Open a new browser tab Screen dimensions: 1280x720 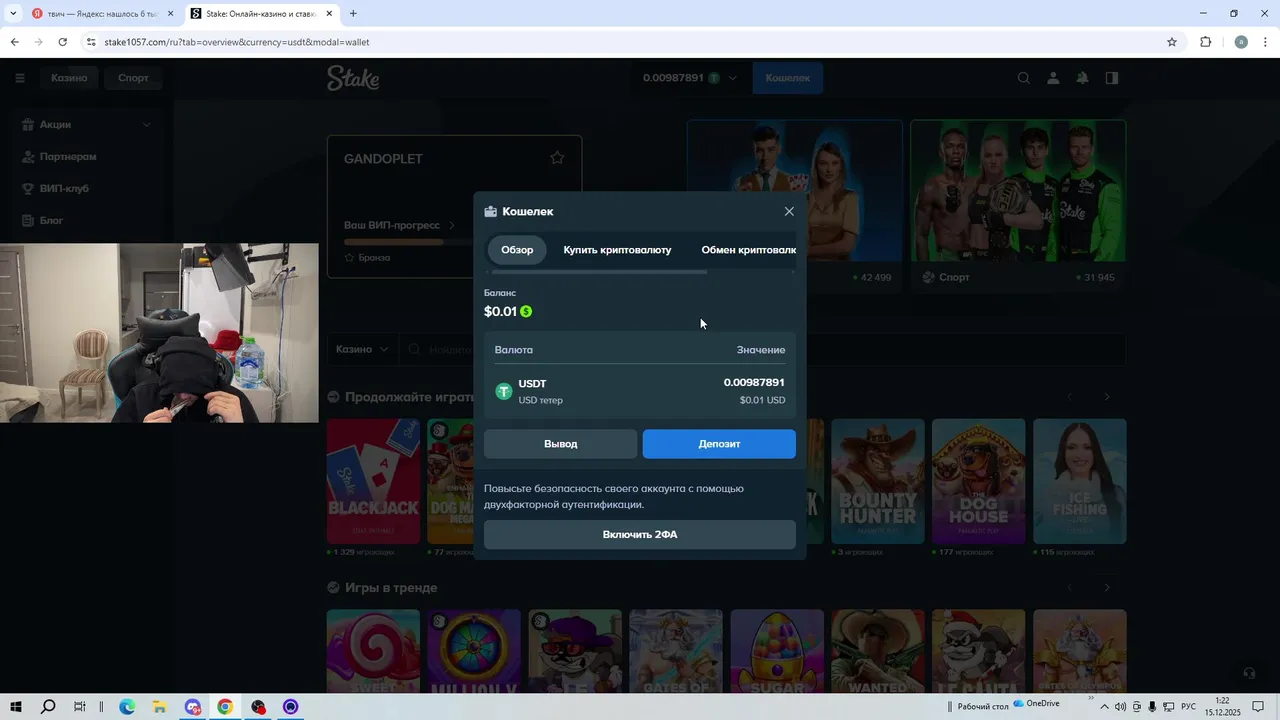353,14
